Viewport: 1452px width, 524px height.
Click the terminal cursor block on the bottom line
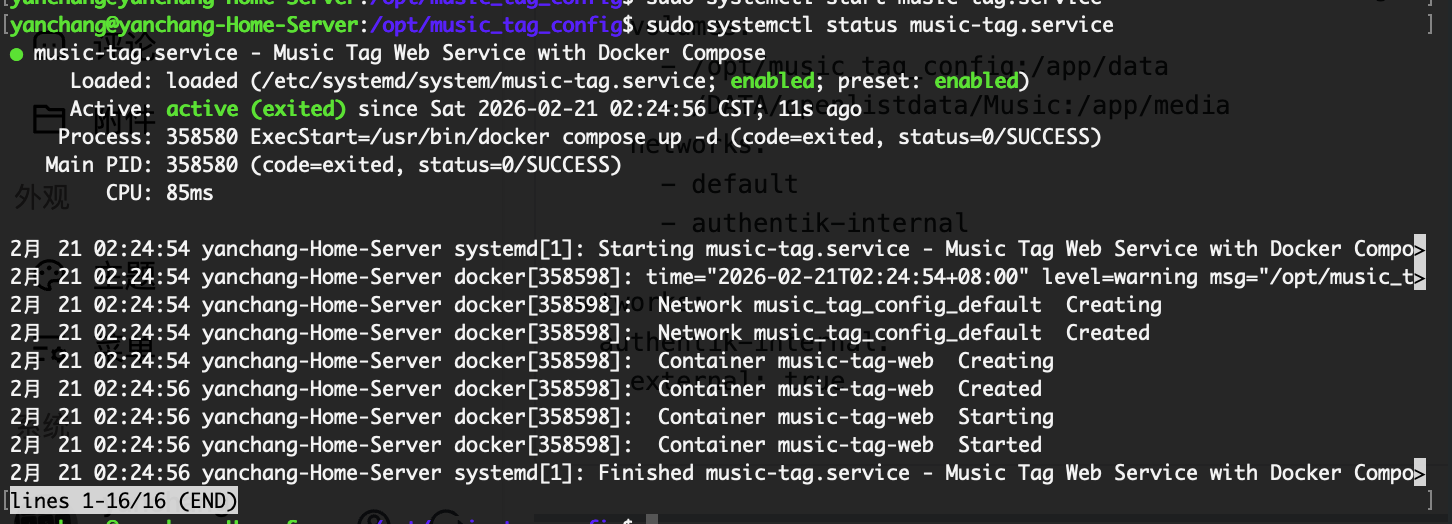pyautogui.click(x=652, y=520)
